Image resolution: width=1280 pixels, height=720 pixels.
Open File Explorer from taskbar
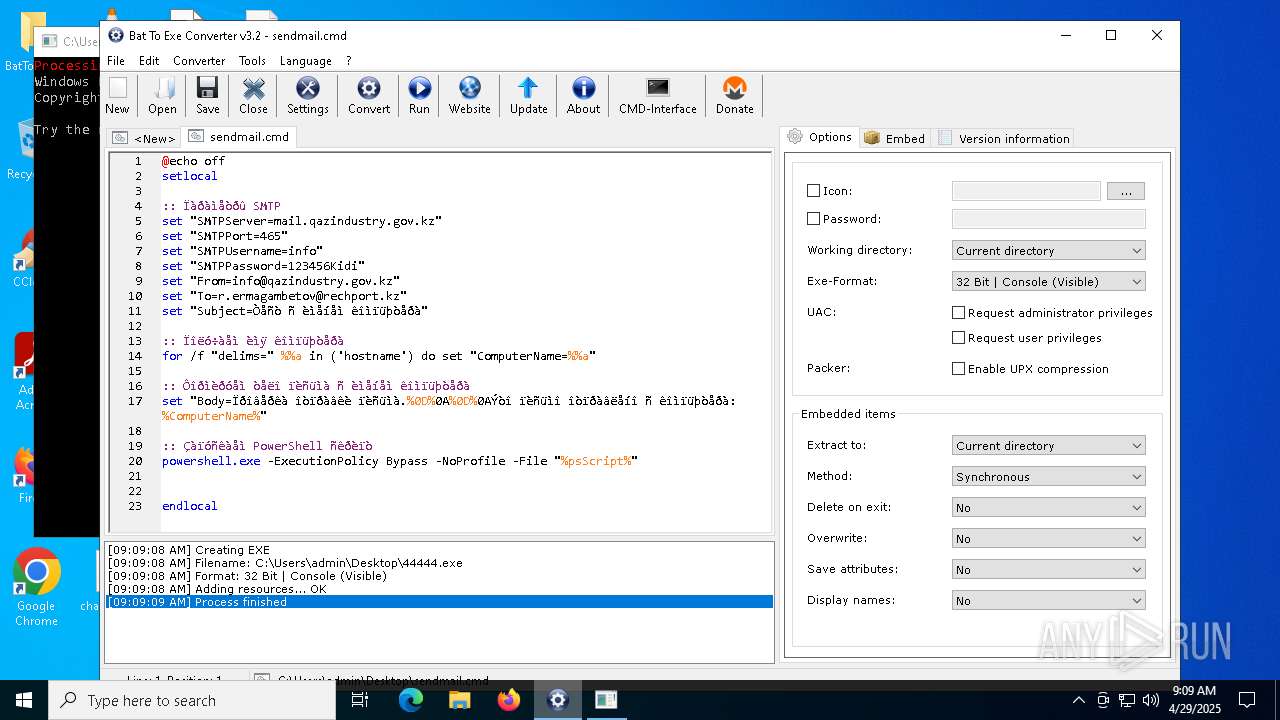(x=459, y=700)
